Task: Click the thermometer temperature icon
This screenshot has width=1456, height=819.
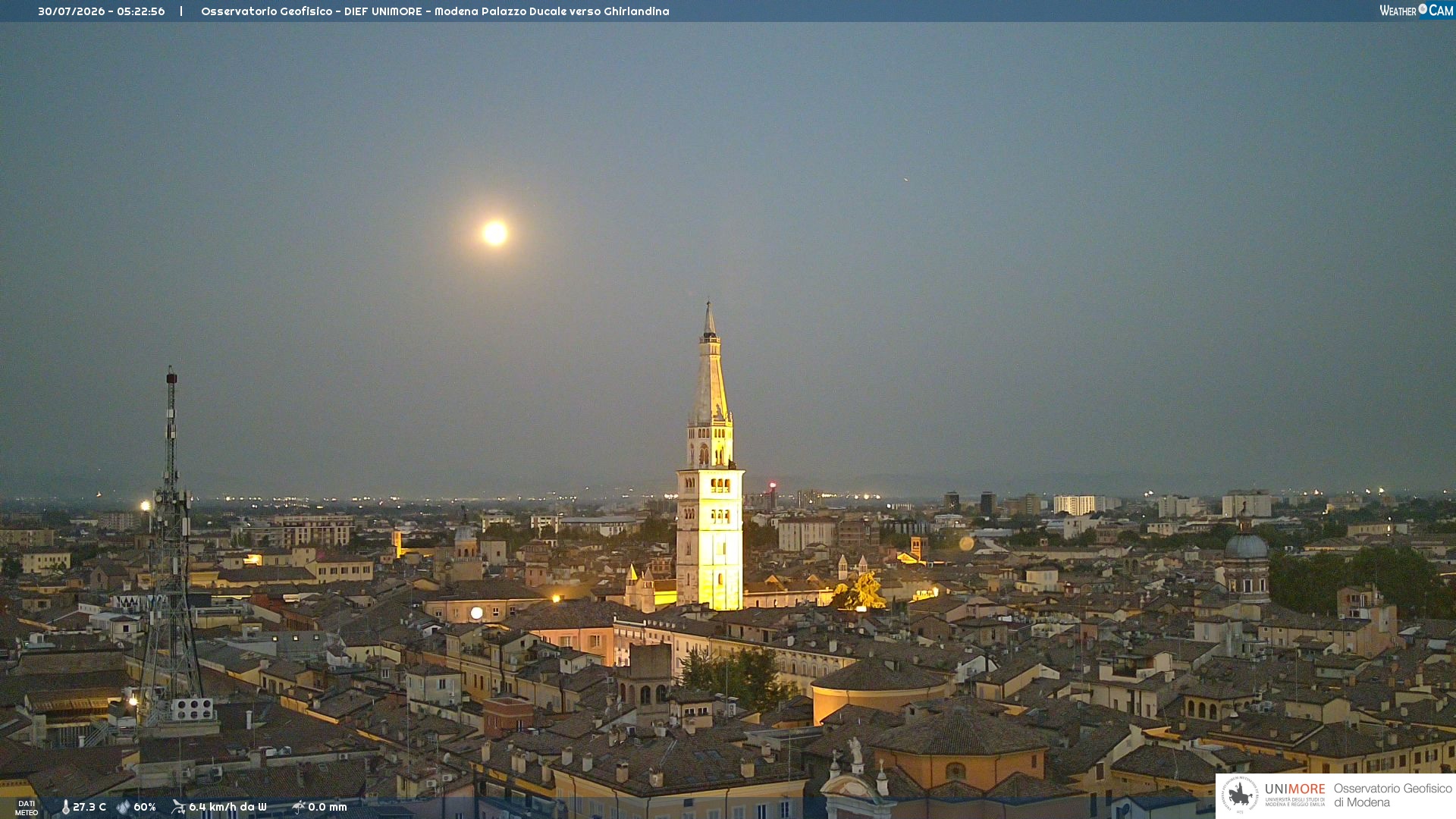Action: coord(65,808)
